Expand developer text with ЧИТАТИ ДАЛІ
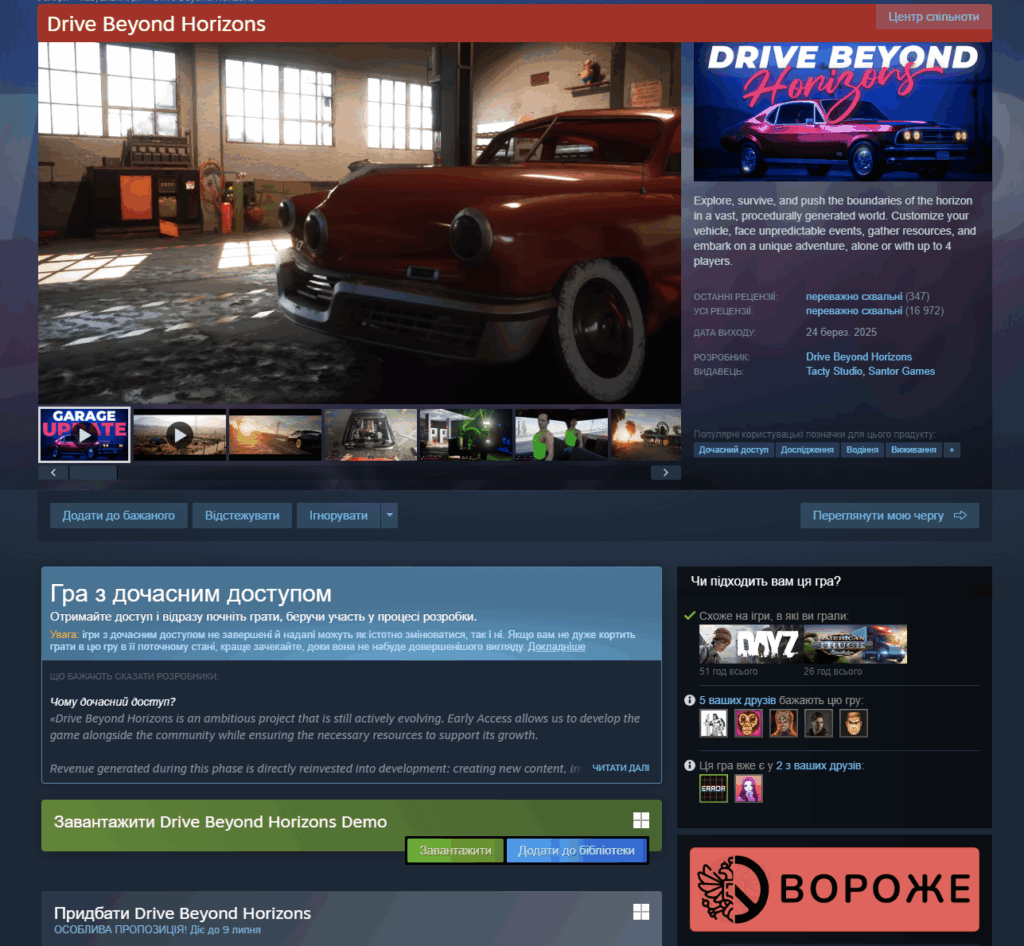This screenshot has width=1024, height=946. [620, 768]
